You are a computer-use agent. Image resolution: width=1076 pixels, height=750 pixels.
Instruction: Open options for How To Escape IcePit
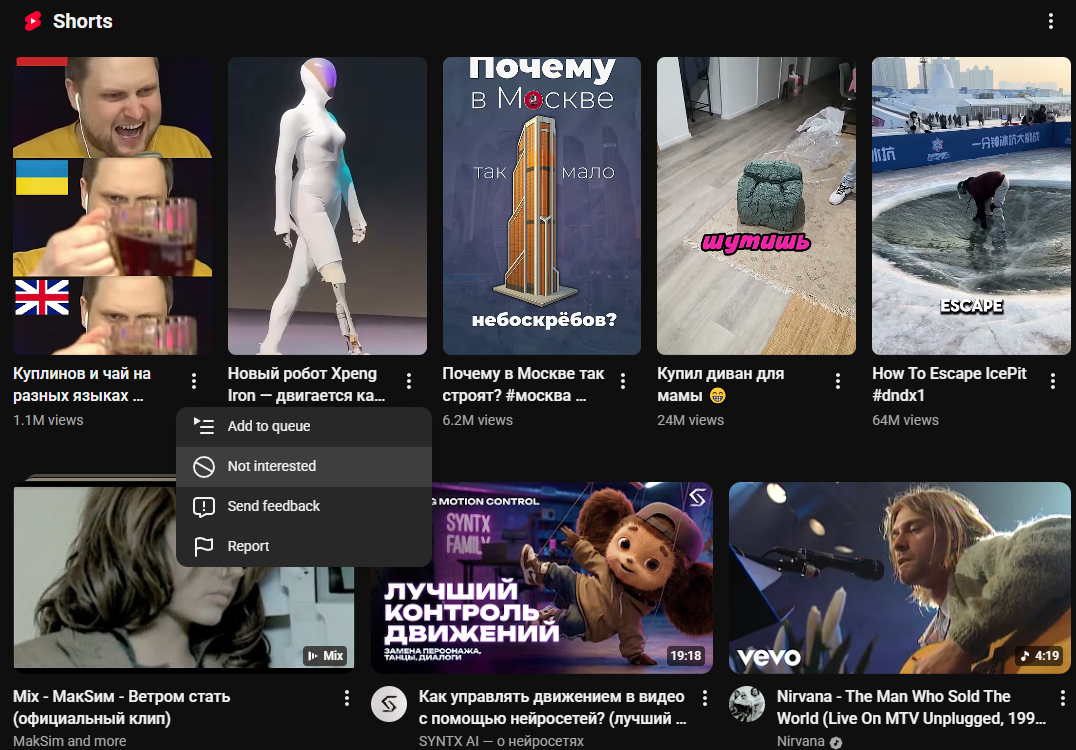click(1053, 381)
